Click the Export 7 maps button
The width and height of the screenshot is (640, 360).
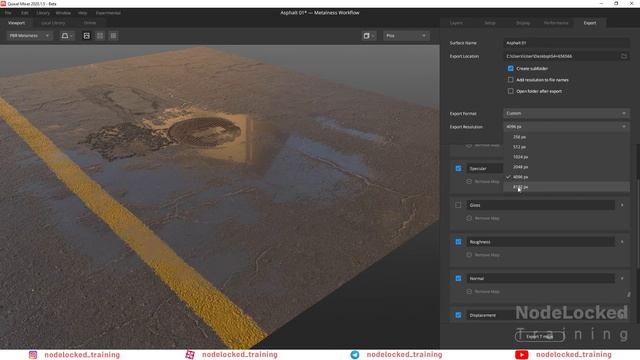540,336
